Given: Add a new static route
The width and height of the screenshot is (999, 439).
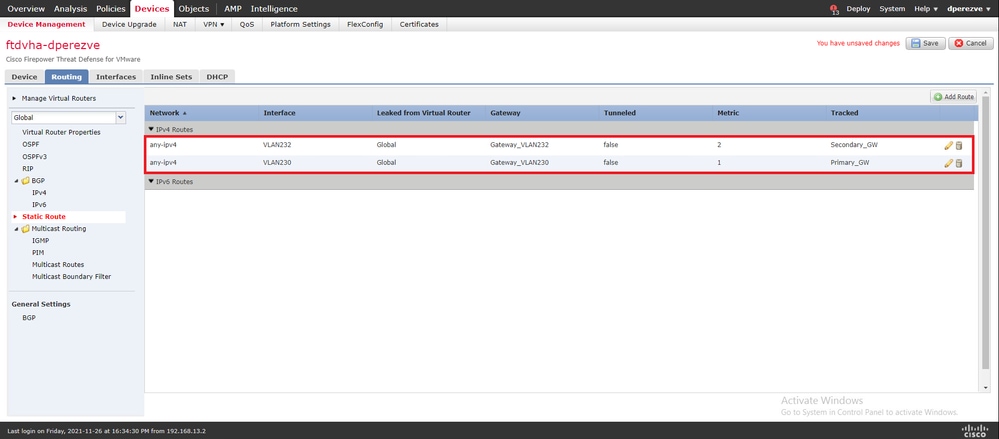Looking at the screenshot, I should (x=953, y=97).
